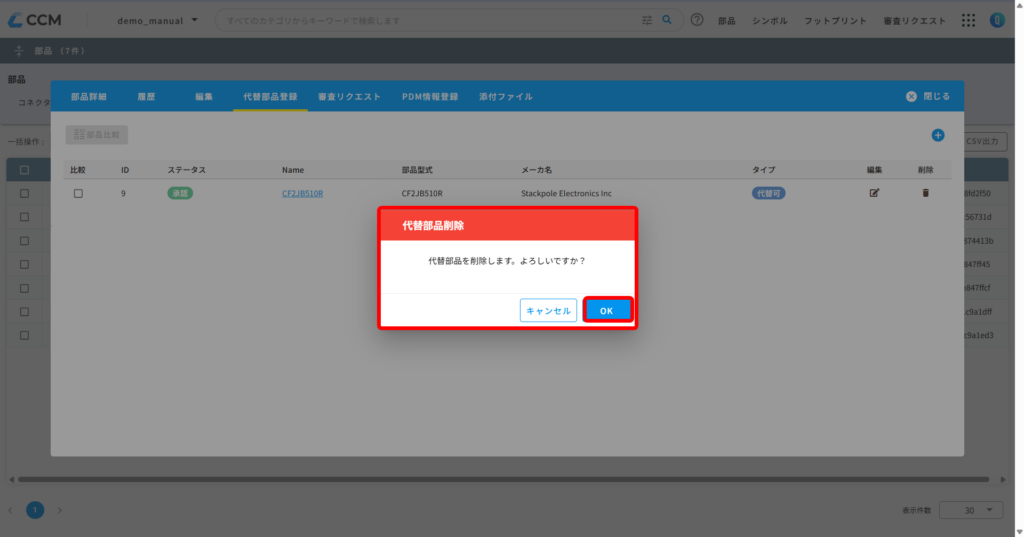Check the background row ending c9a1ed3

[x=24, y=335]
